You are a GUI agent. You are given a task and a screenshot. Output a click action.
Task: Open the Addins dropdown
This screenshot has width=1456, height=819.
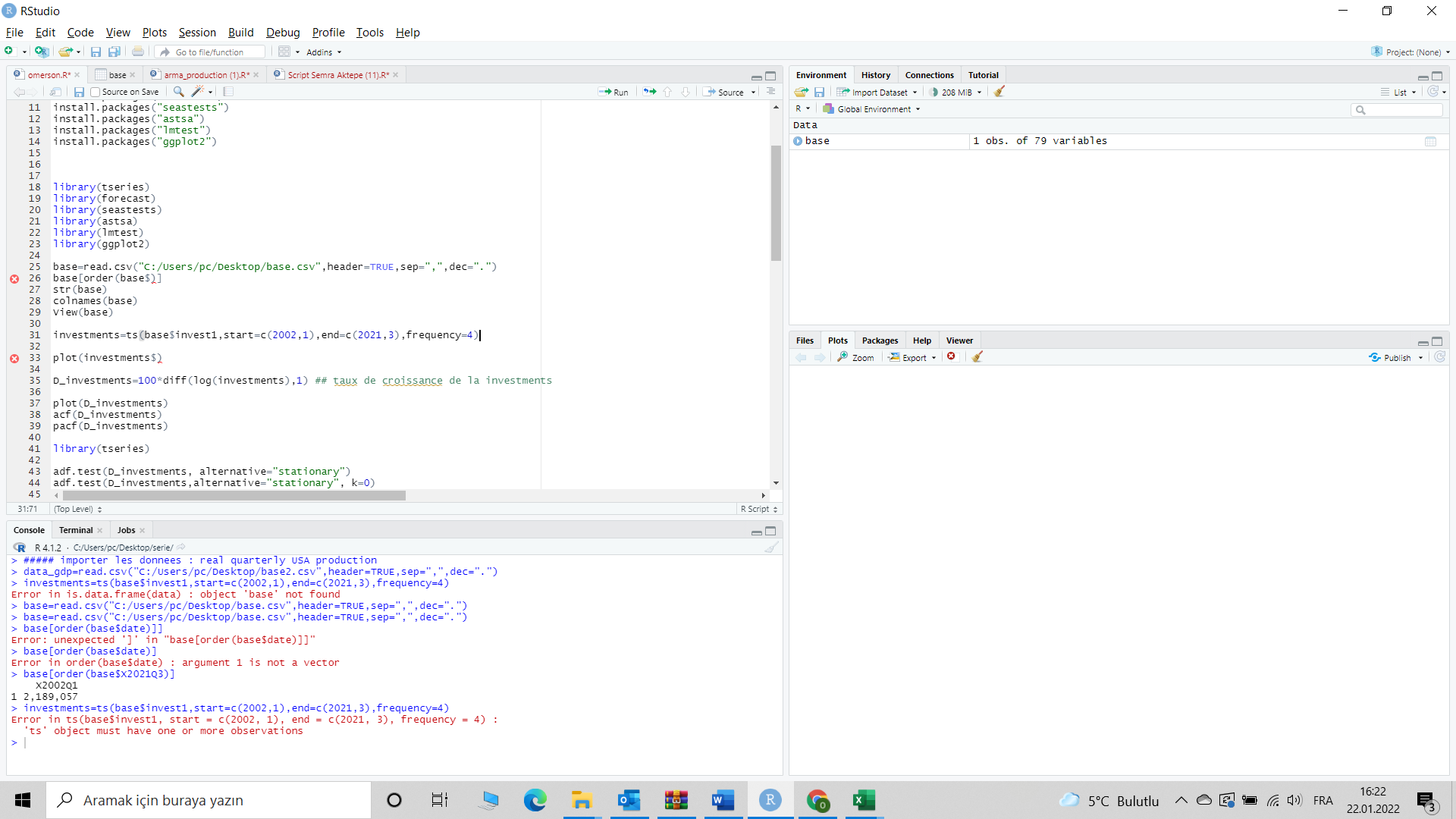[x=324, y=52]
